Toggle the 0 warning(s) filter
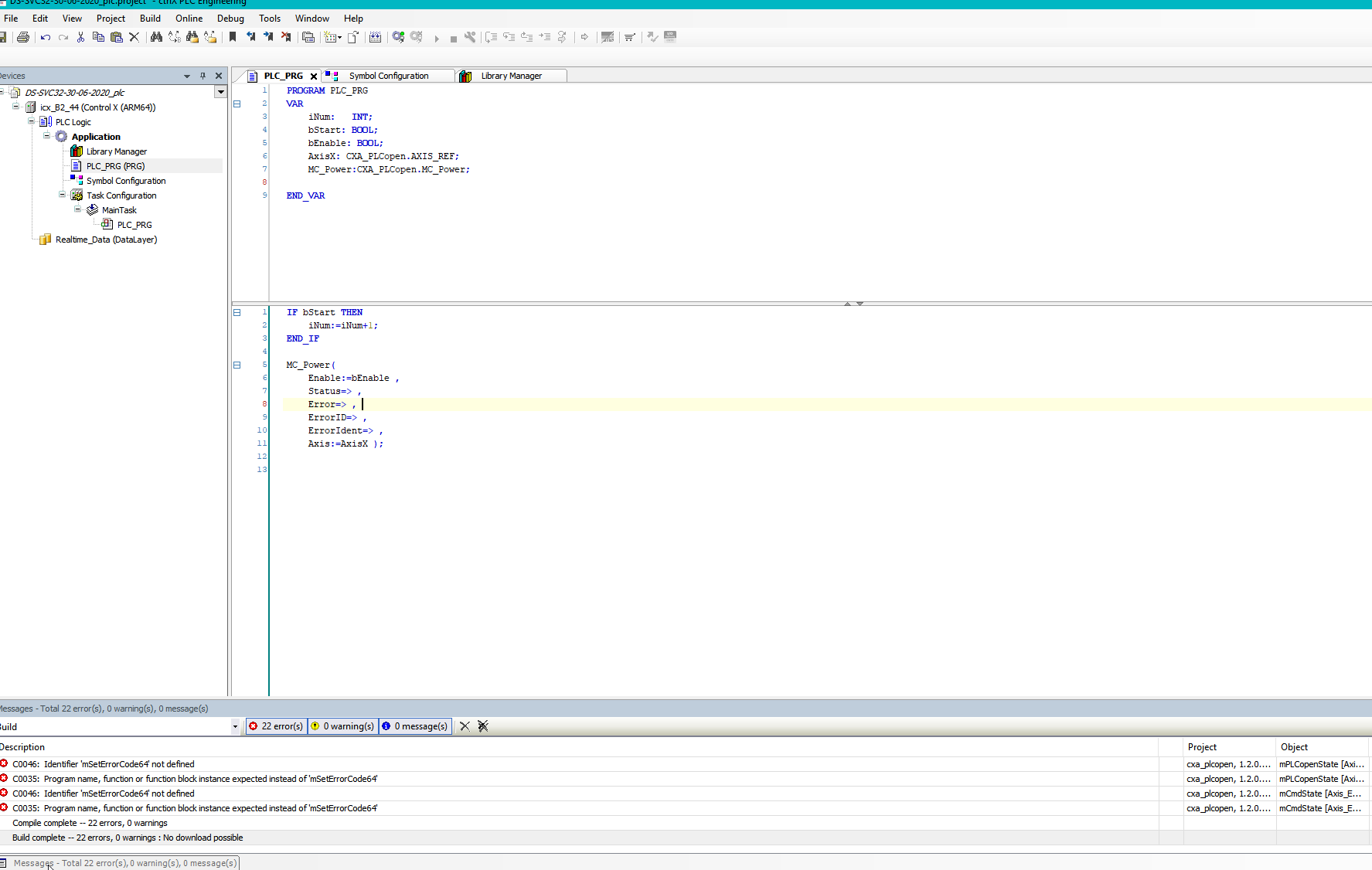The image size is (1372, 870). pos(342,726)
